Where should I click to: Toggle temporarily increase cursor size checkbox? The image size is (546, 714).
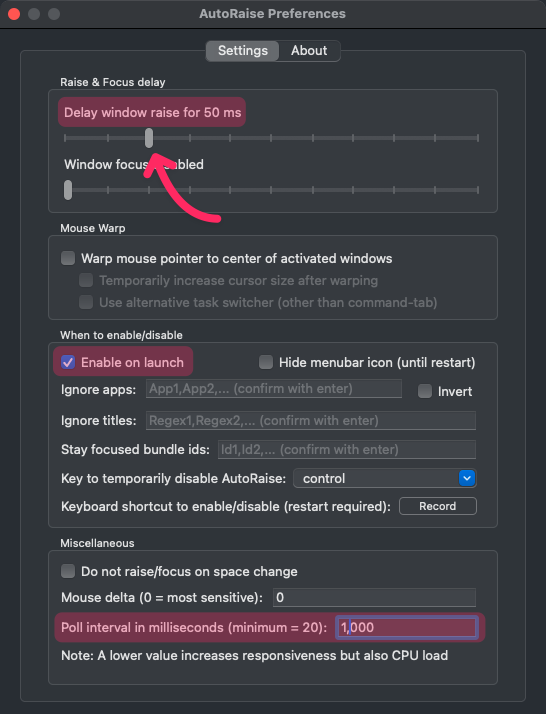86,280
